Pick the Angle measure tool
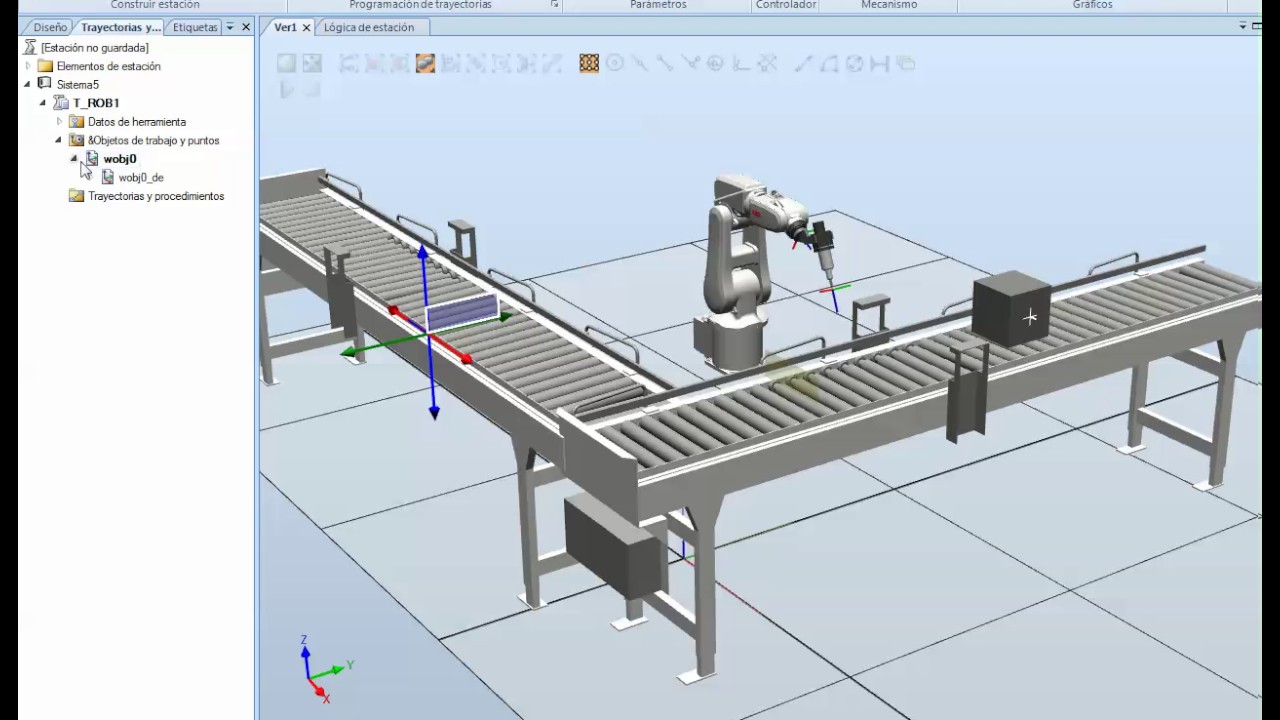1280x720 pixels. 828,64
